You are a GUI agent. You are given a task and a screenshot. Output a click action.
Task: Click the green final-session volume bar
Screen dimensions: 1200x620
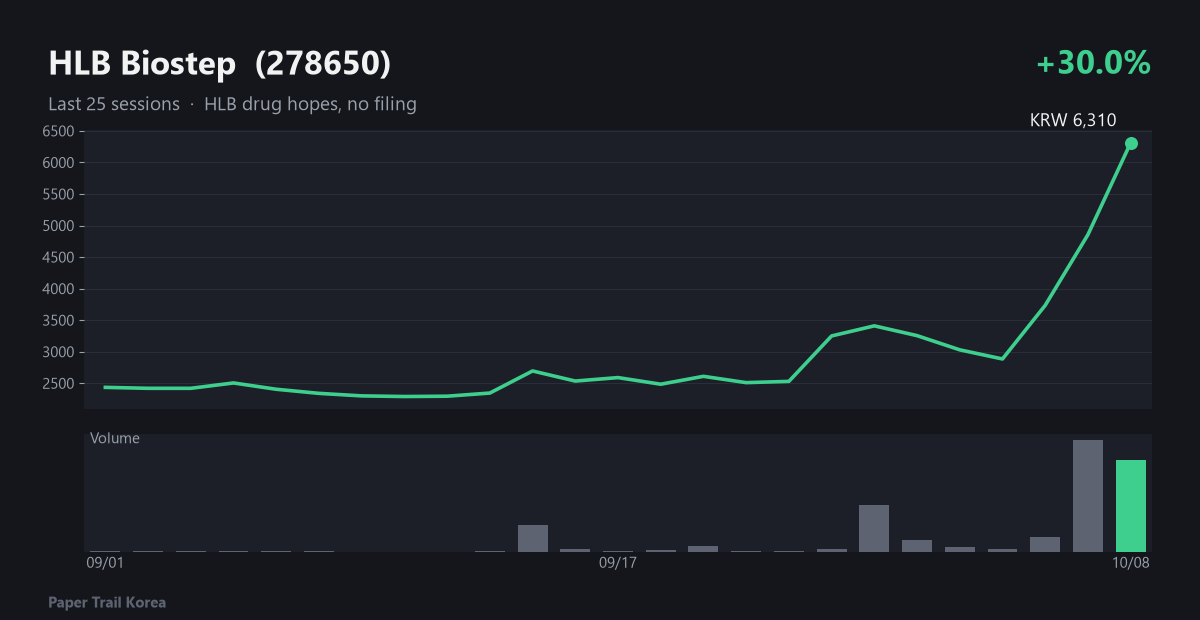(1131, 506)
